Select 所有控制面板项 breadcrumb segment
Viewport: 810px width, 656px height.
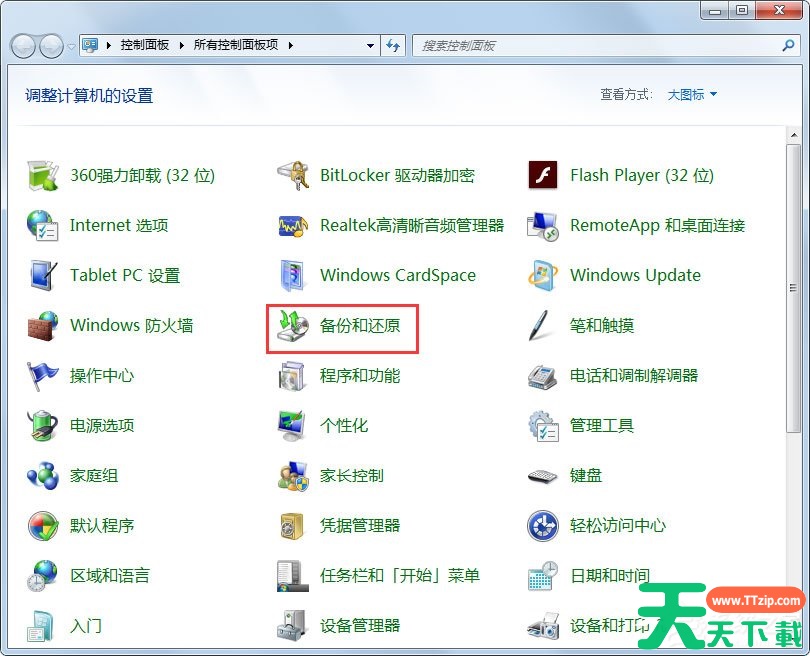pos(236,45)
